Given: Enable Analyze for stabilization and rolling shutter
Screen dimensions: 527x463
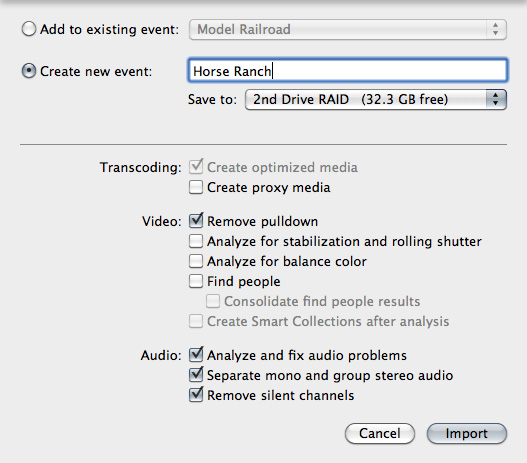Looking at the screenshot, I should point(196,241).
